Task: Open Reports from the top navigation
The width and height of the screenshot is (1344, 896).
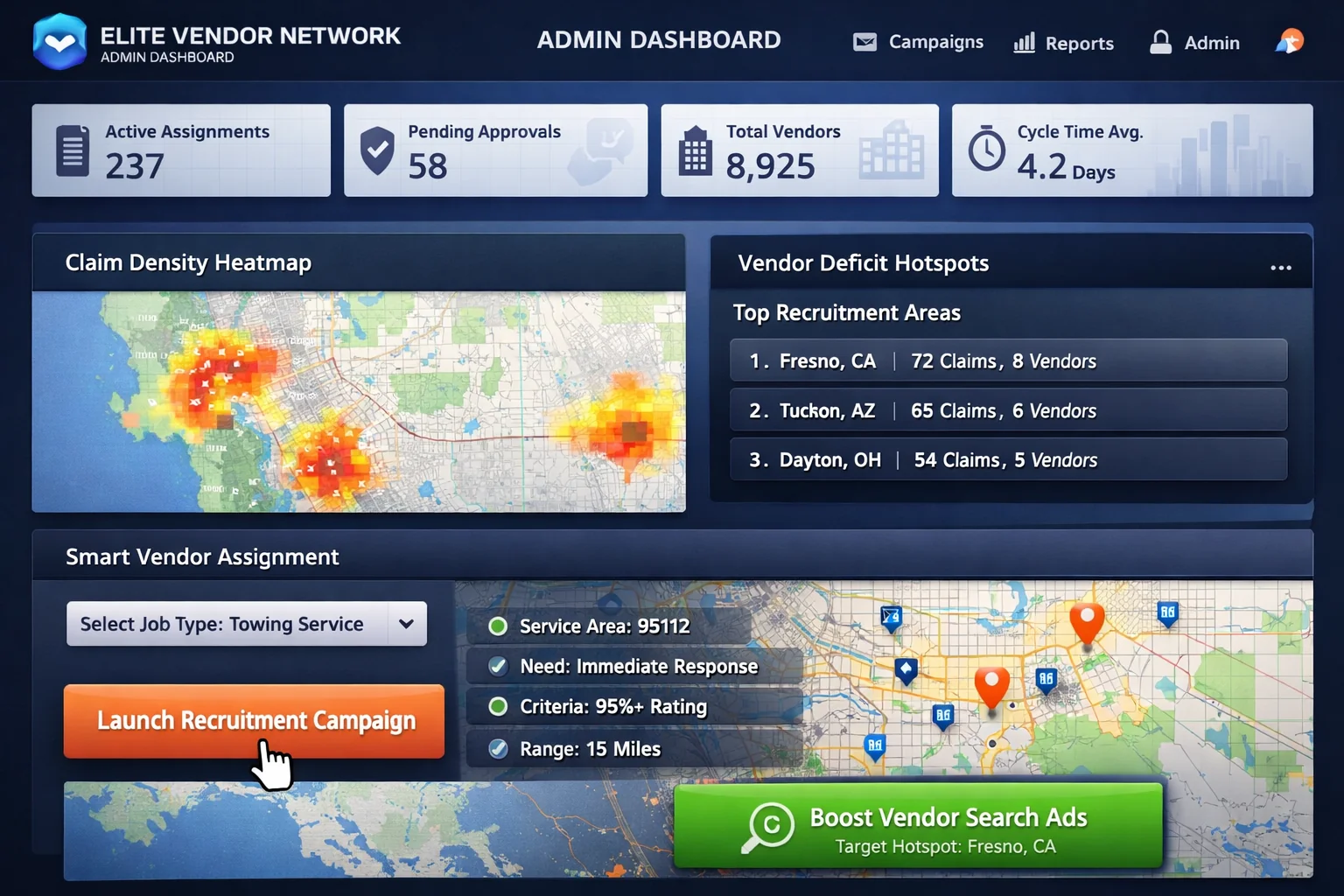Action: [1063, 43]
